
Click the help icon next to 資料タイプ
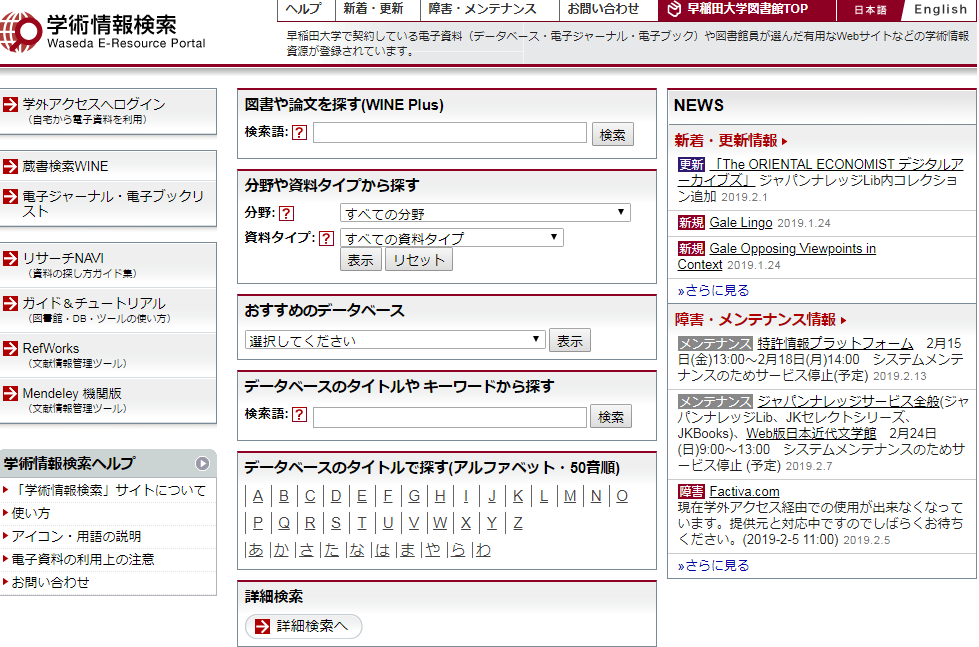(326, 238)
